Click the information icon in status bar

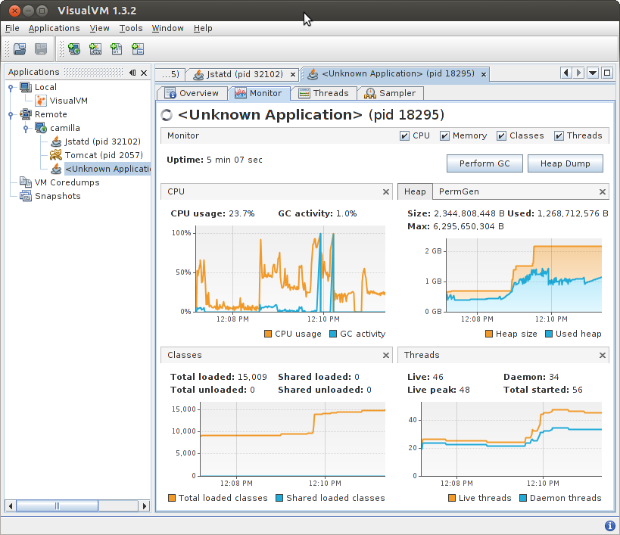click(x=609, y=525)
